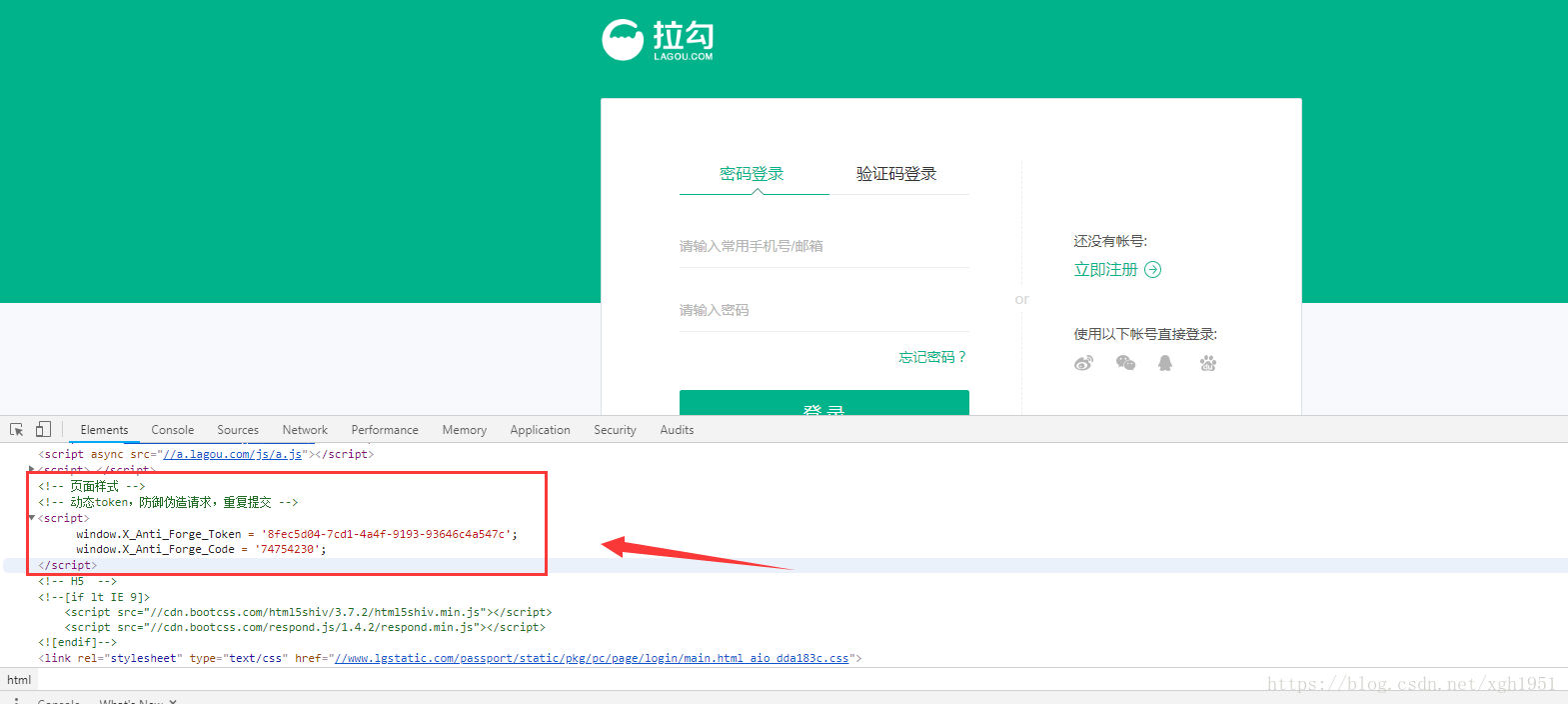Select the <!-- H5 --> comment row
Image resolution: width=1568 pixels, height=704 pixels.
pos(77,581)
